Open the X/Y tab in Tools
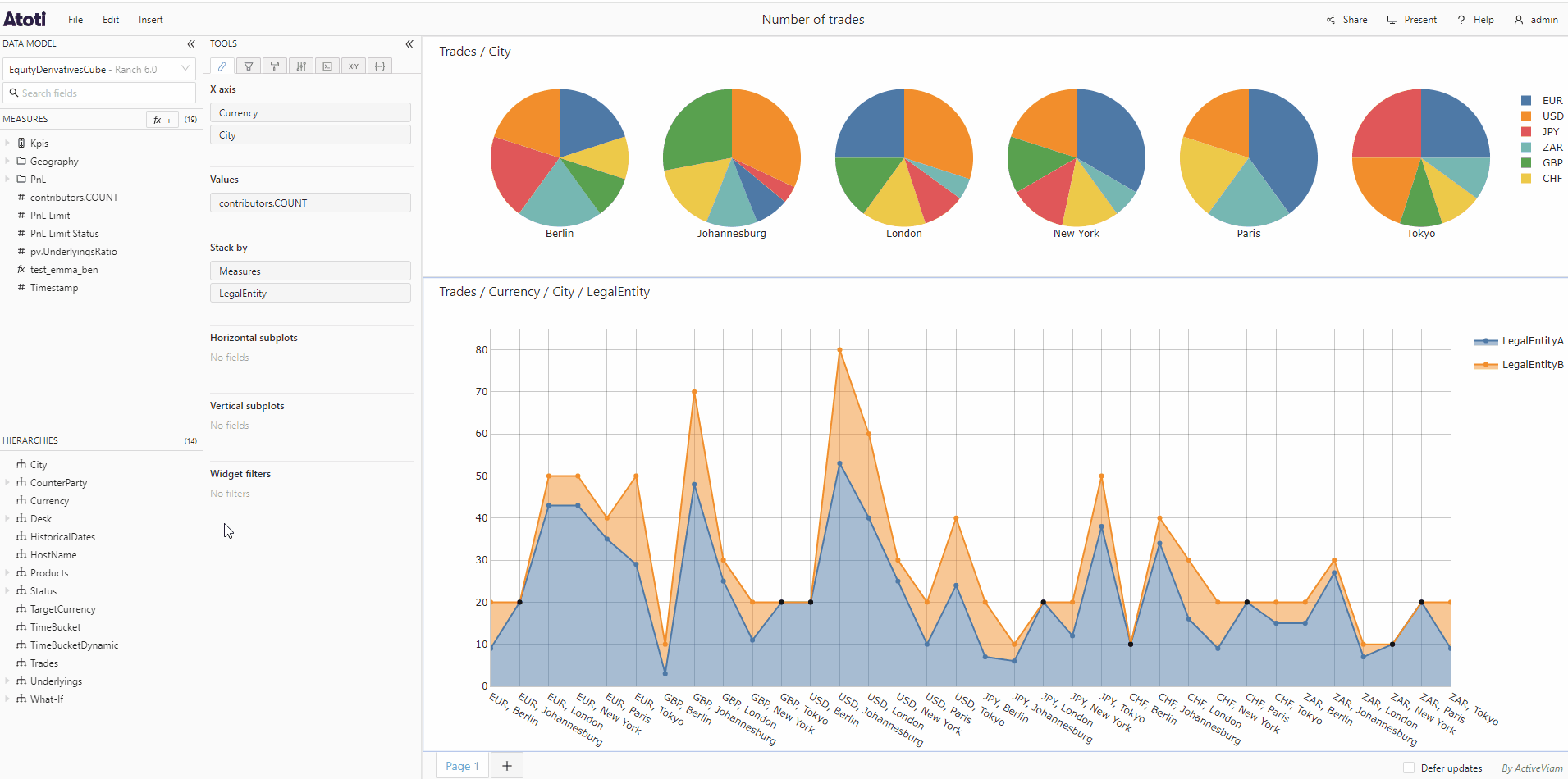 [x=354, y=66]
